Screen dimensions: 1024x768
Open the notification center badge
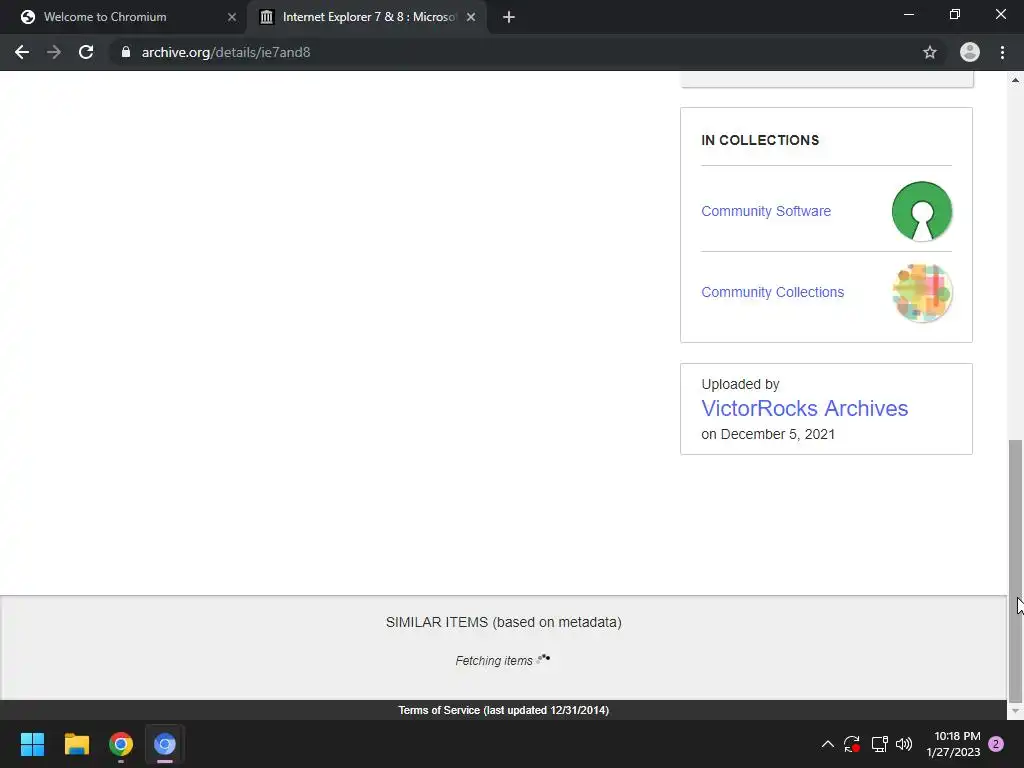tap(996, 744)
